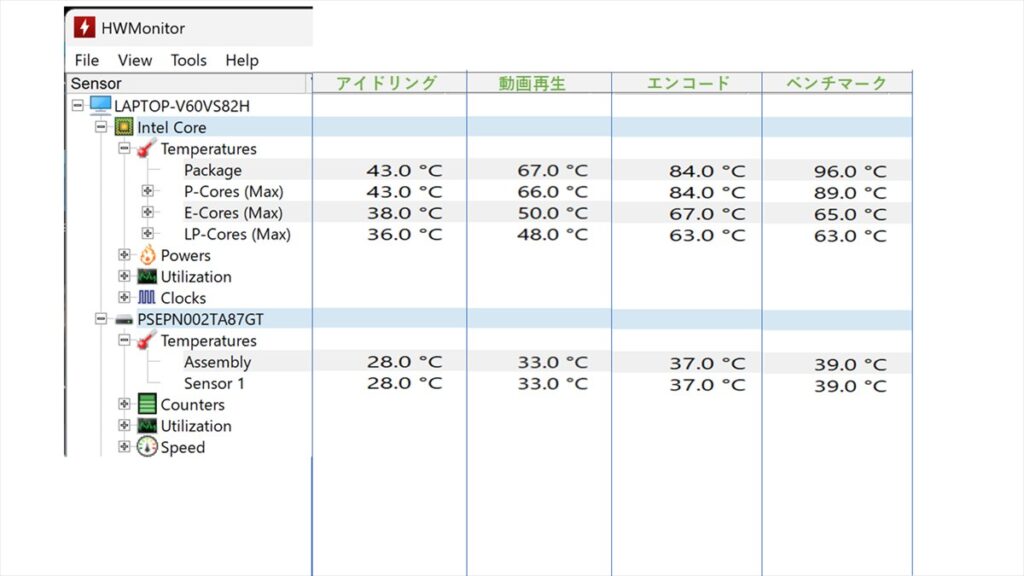Click LP-Cores 48.0 °C video value

552,234
